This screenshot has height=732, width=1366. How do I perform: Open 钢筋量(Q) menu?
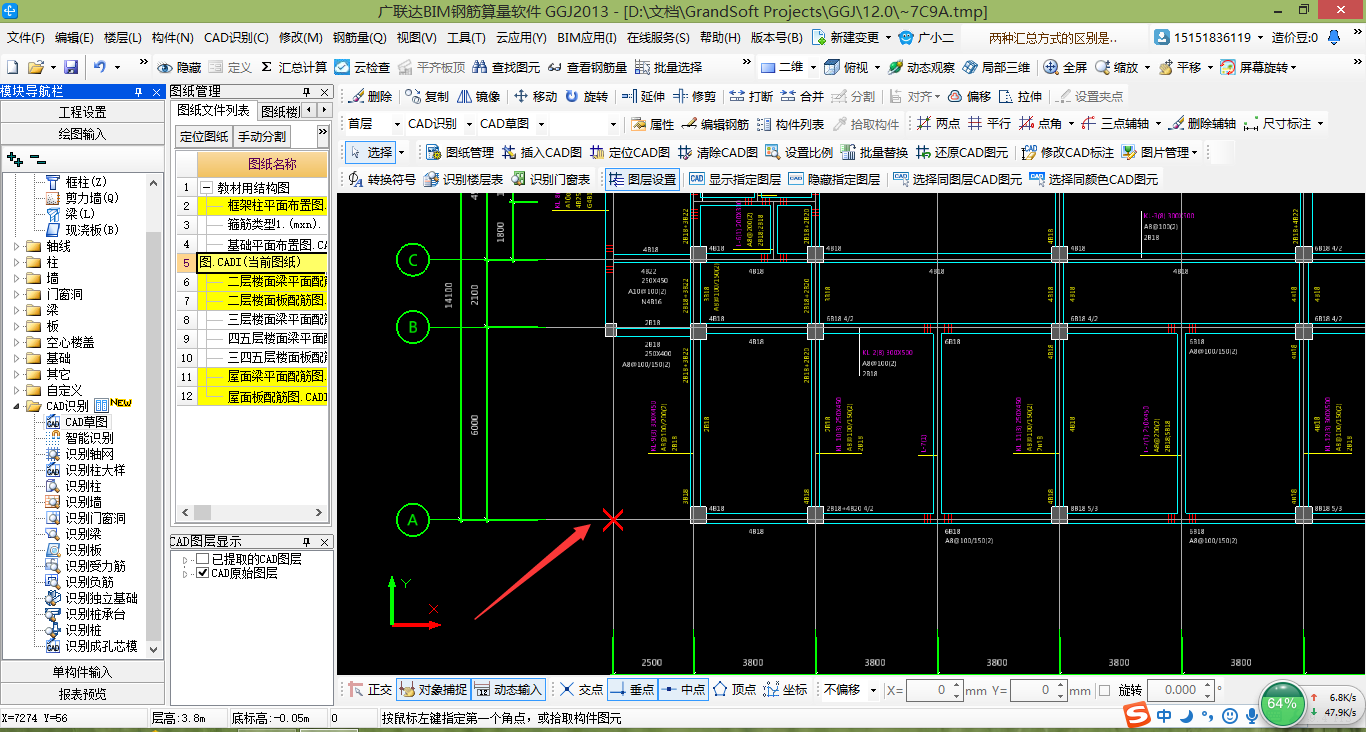359,38
